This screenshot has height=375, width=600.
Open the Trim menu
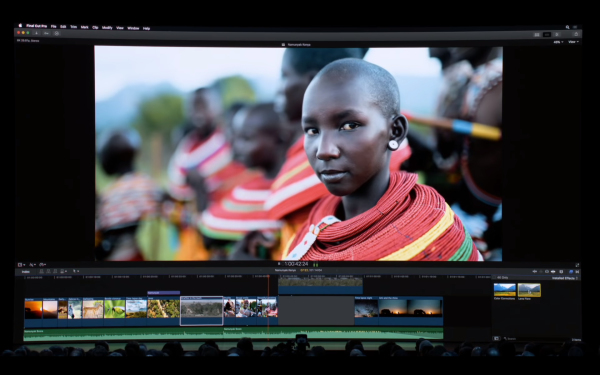[73, 27]
